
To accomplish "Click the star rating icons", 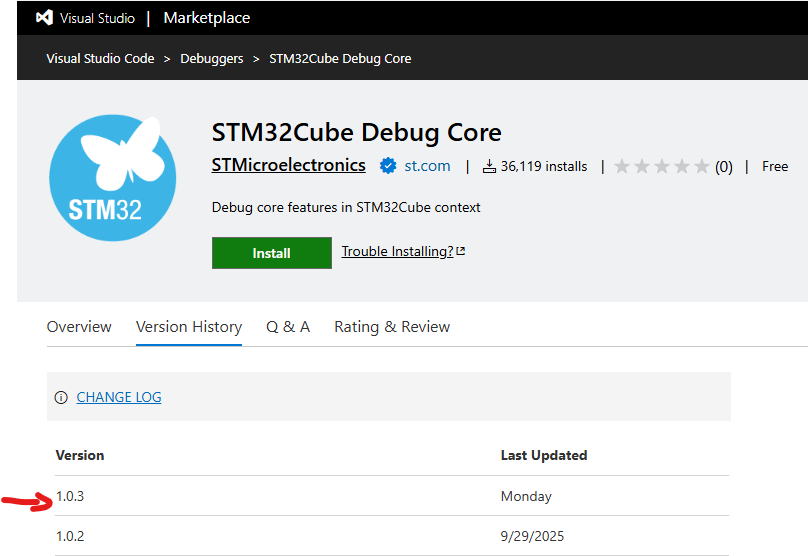I will [x=661, y=167].
